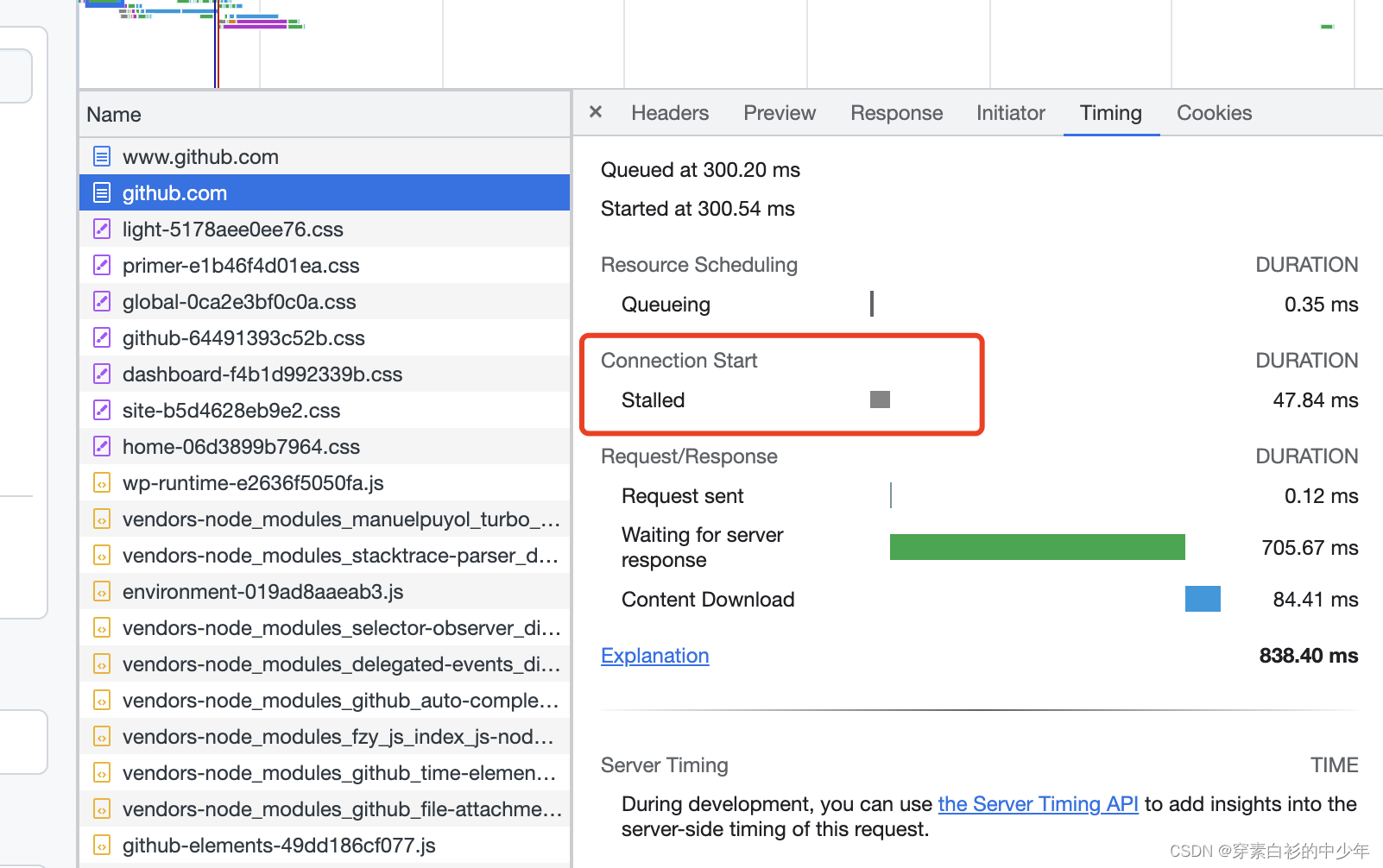This screenshot has height=868, width=1383.
Task: Open the Initiator tab
Action: [x=1010, y=113]
